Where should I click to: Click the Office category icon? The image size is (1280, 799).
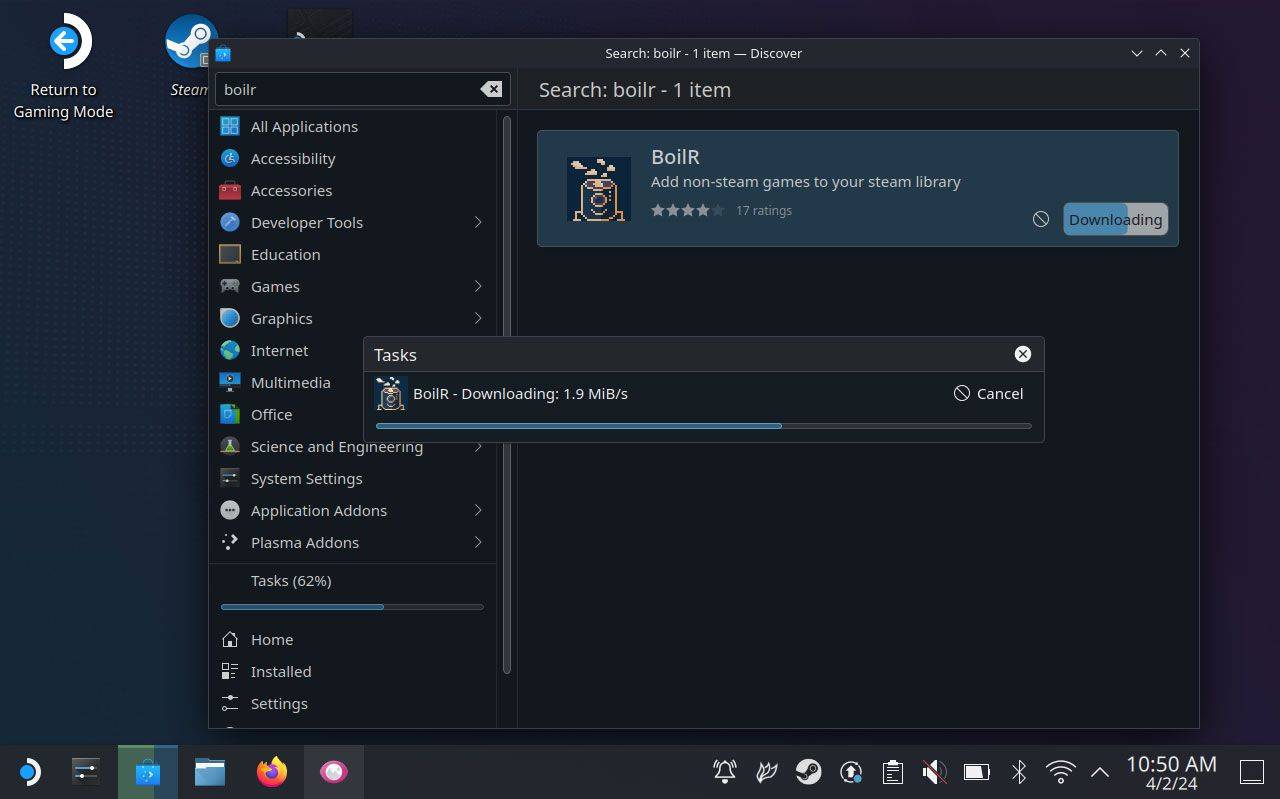tap(230, 414)
